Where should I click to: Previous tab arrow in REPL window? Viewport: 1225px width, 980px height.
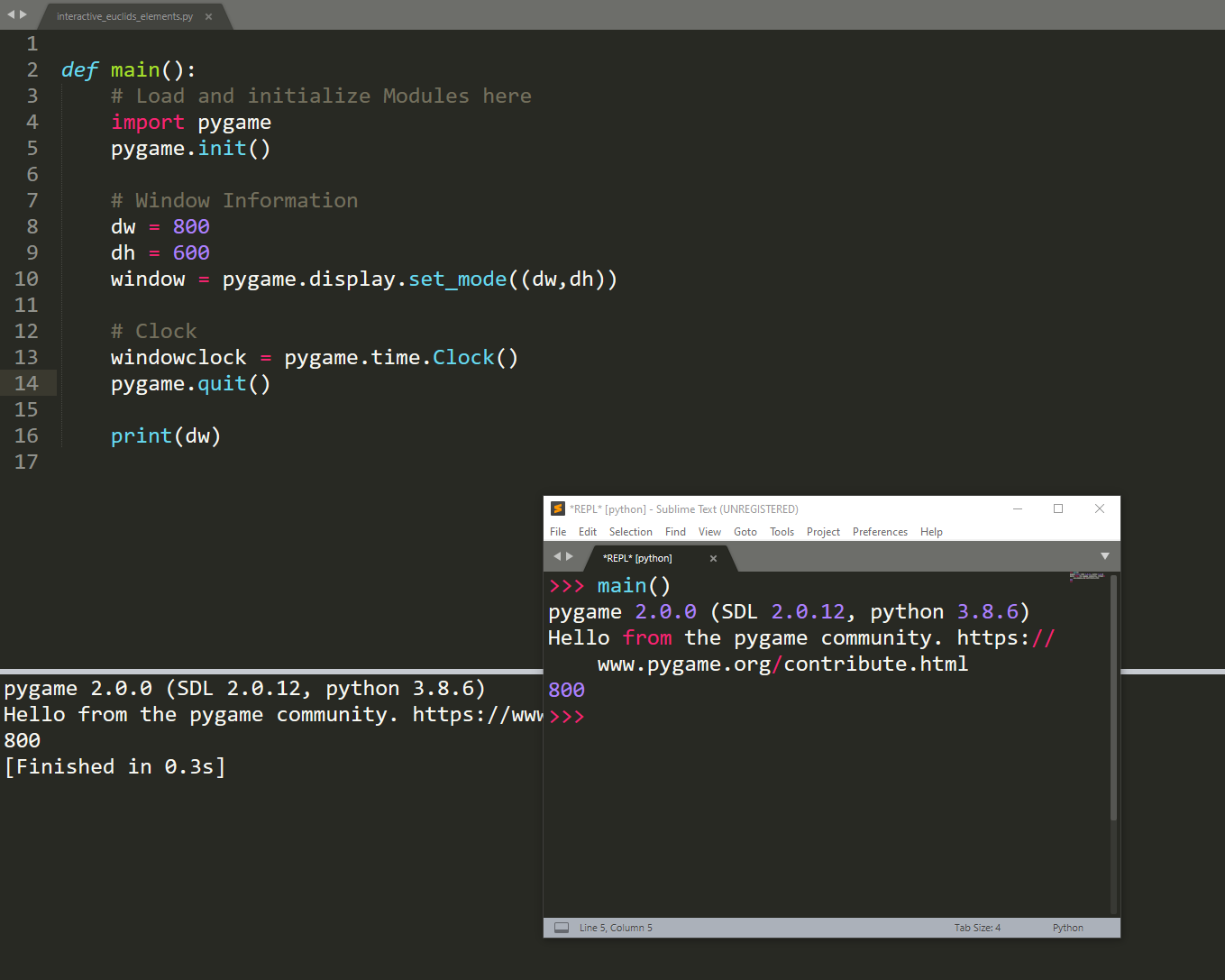[558, 556]
